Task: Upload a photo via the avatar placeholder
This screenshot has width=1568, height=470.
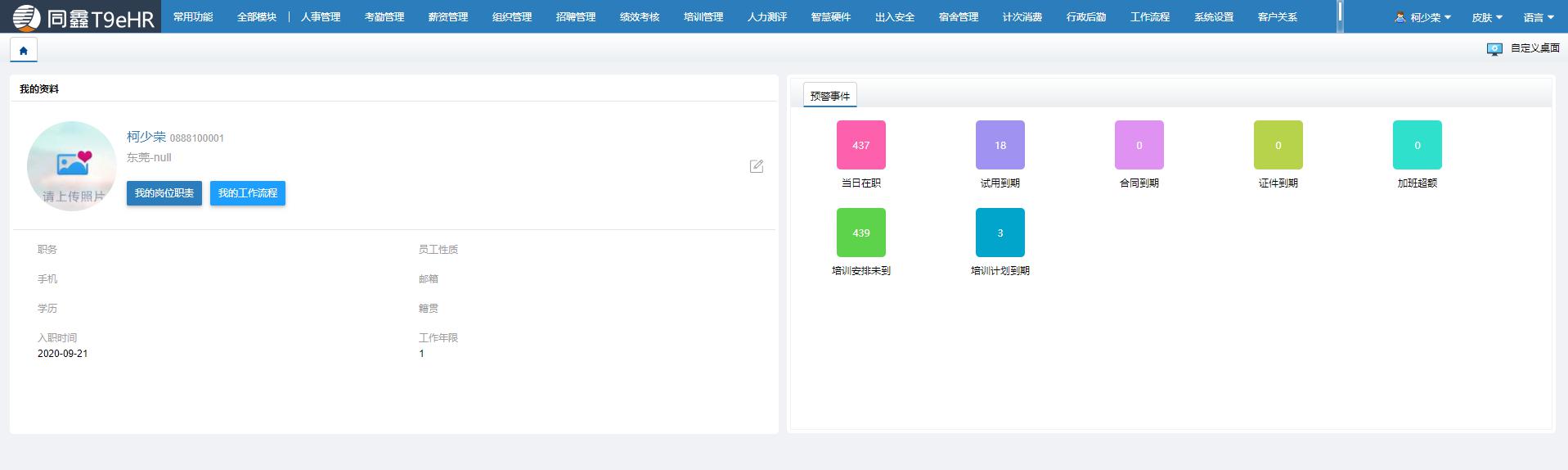Action: point(72,166)
